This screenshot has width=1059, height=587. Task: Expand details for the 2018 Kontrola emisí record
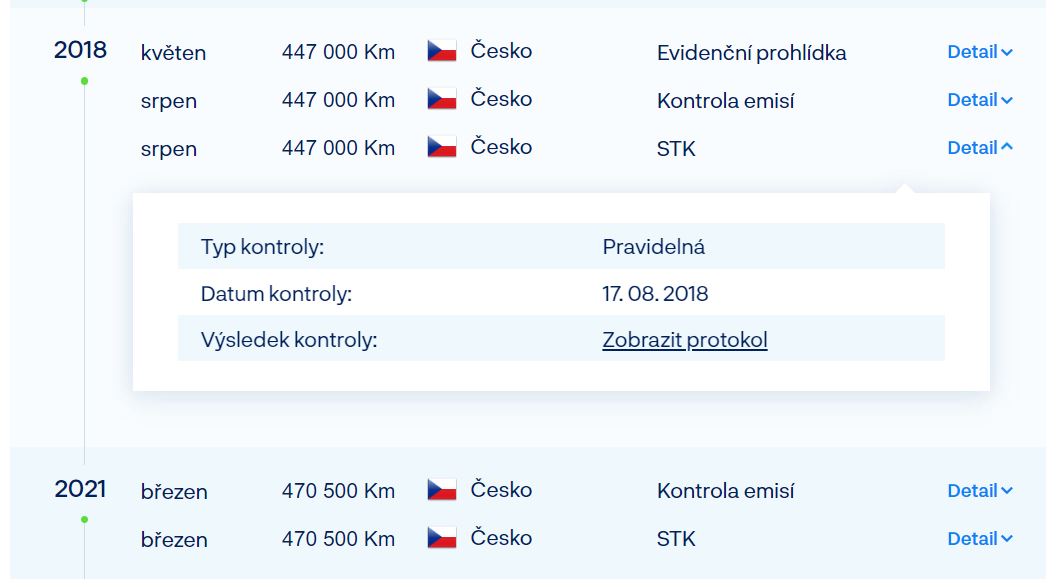pos(979,100)
